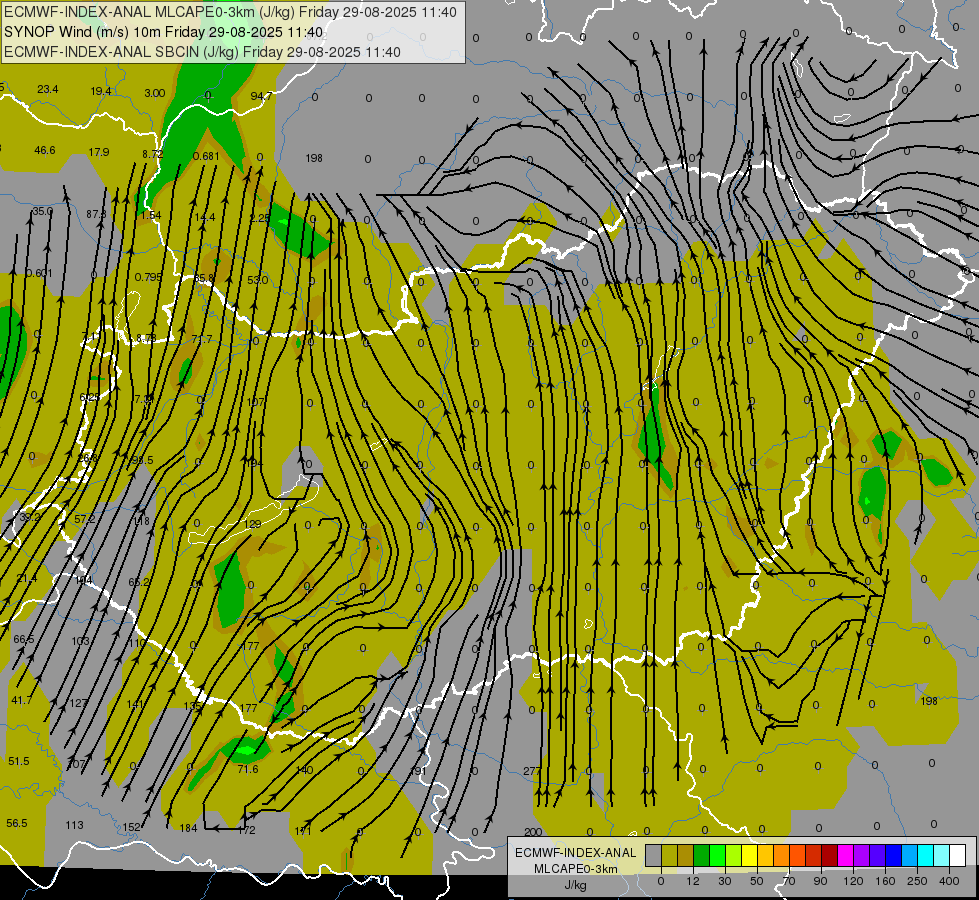979x900 pixels.
Task: Click the gray swatch in the MLCAPE legend
Action: 653,856
